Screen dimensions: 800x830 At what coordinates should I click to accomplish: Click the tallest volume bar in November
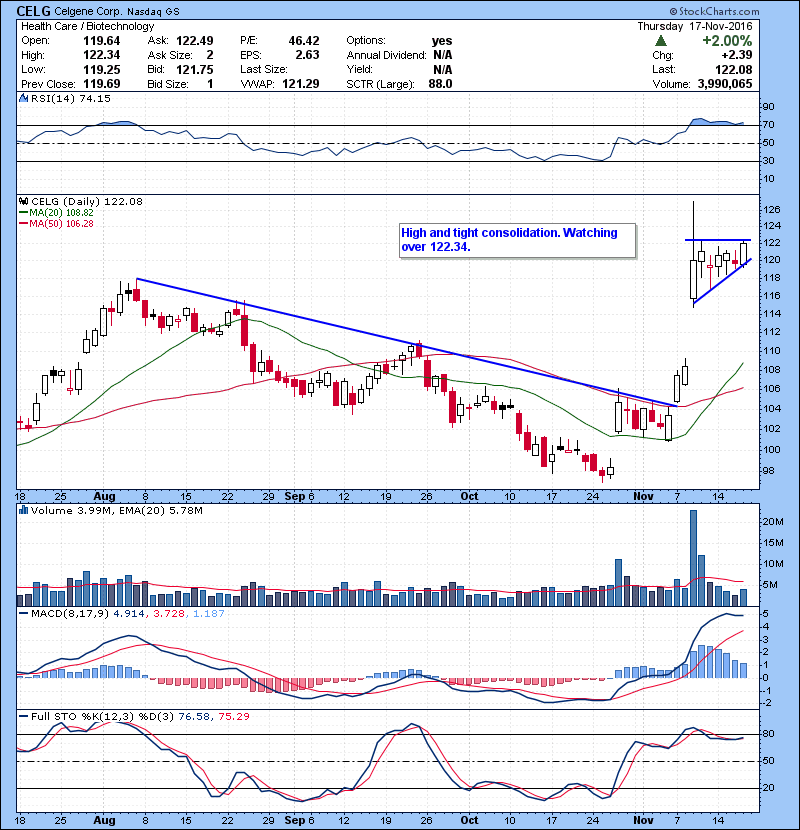coord(694,558)
